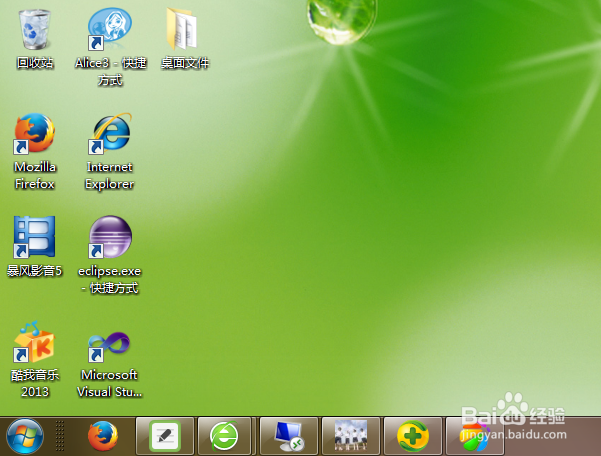601x456 pixels.
Task: Select the 桌面文件 label text
Action: 185,63
